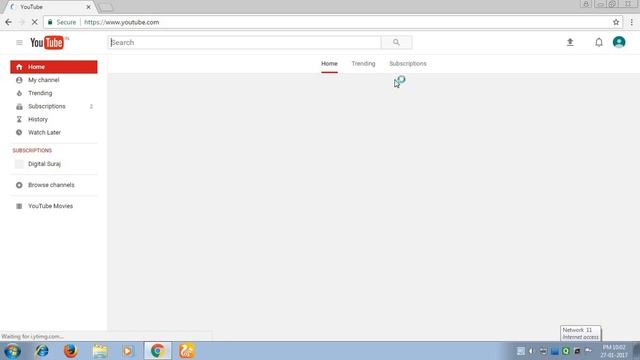Open the Chrome three-dot menu

pos(631,22)
